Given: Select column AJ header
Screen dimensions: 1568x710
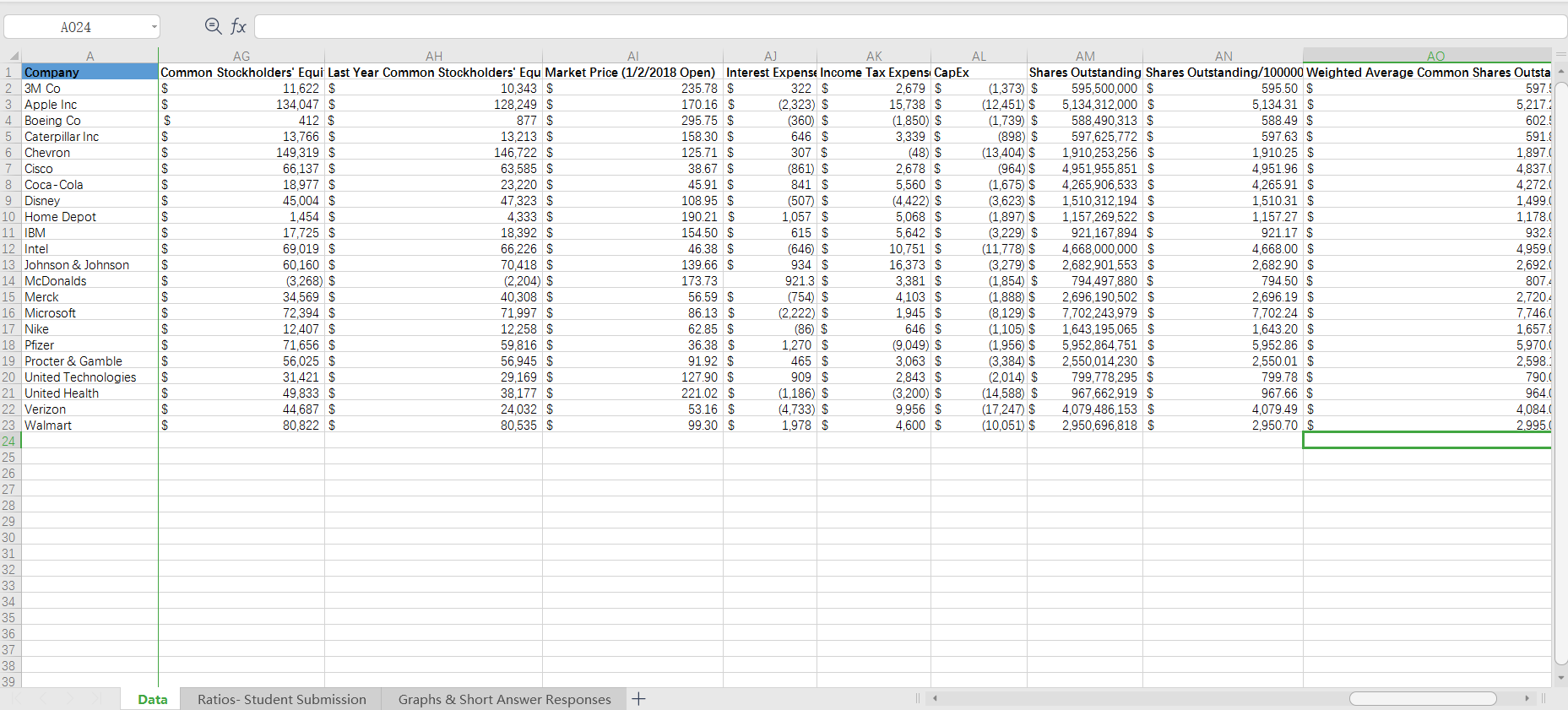Looking at the screenshot, I should 770,57.
